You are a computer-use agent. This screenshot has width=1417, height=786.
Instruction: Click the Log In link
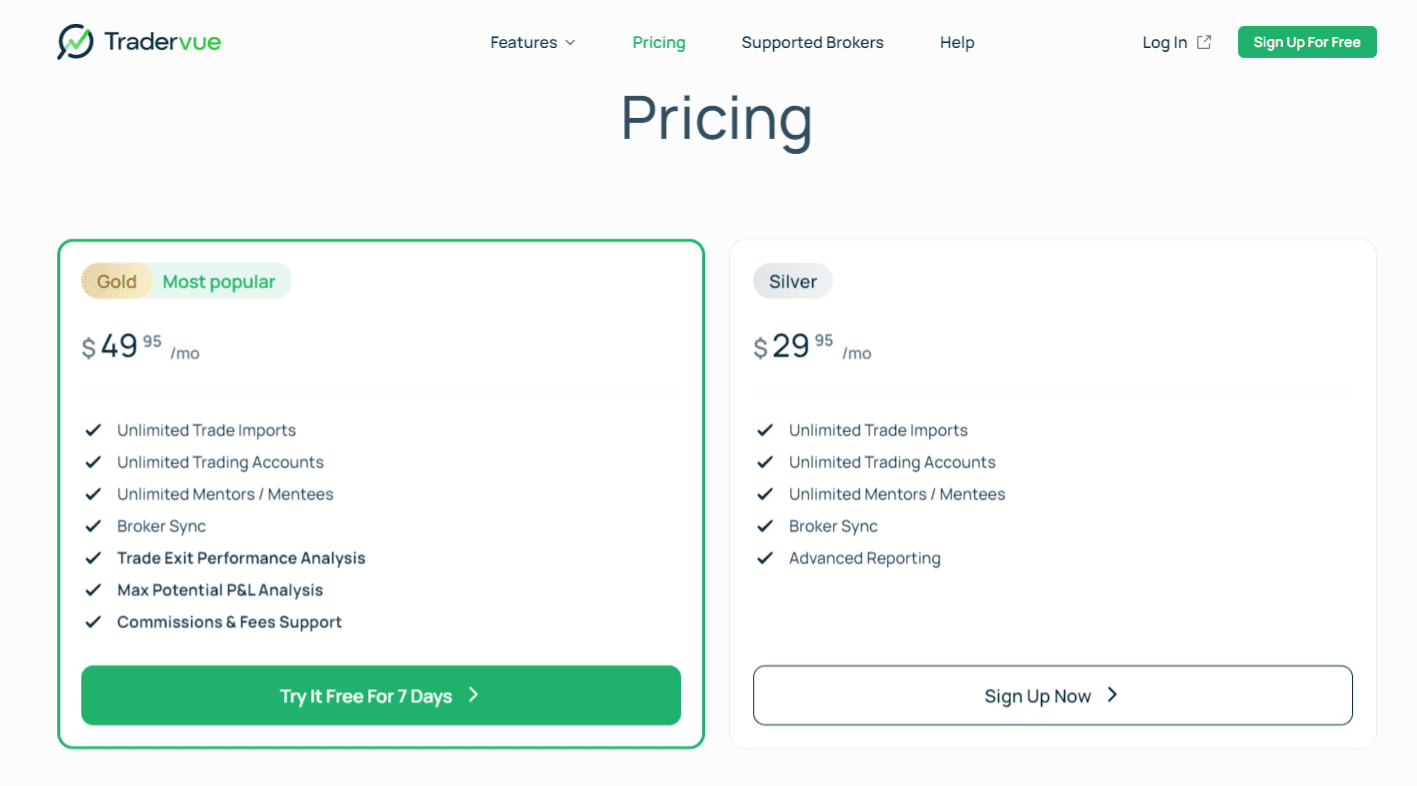pos(1163,42)
